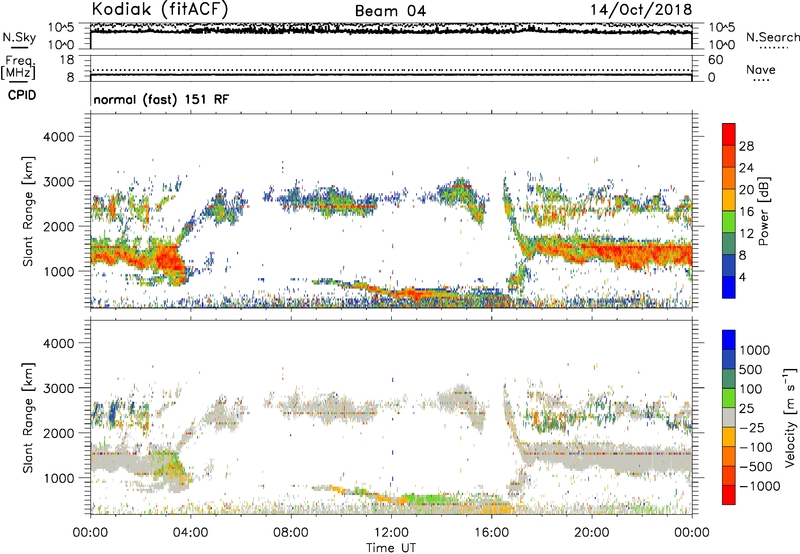Image resolution: width=800 pixels, height=554 pixels.
Task: Click 'Slant Range [km]' label of power panel
Action: (x=28, y=211)
